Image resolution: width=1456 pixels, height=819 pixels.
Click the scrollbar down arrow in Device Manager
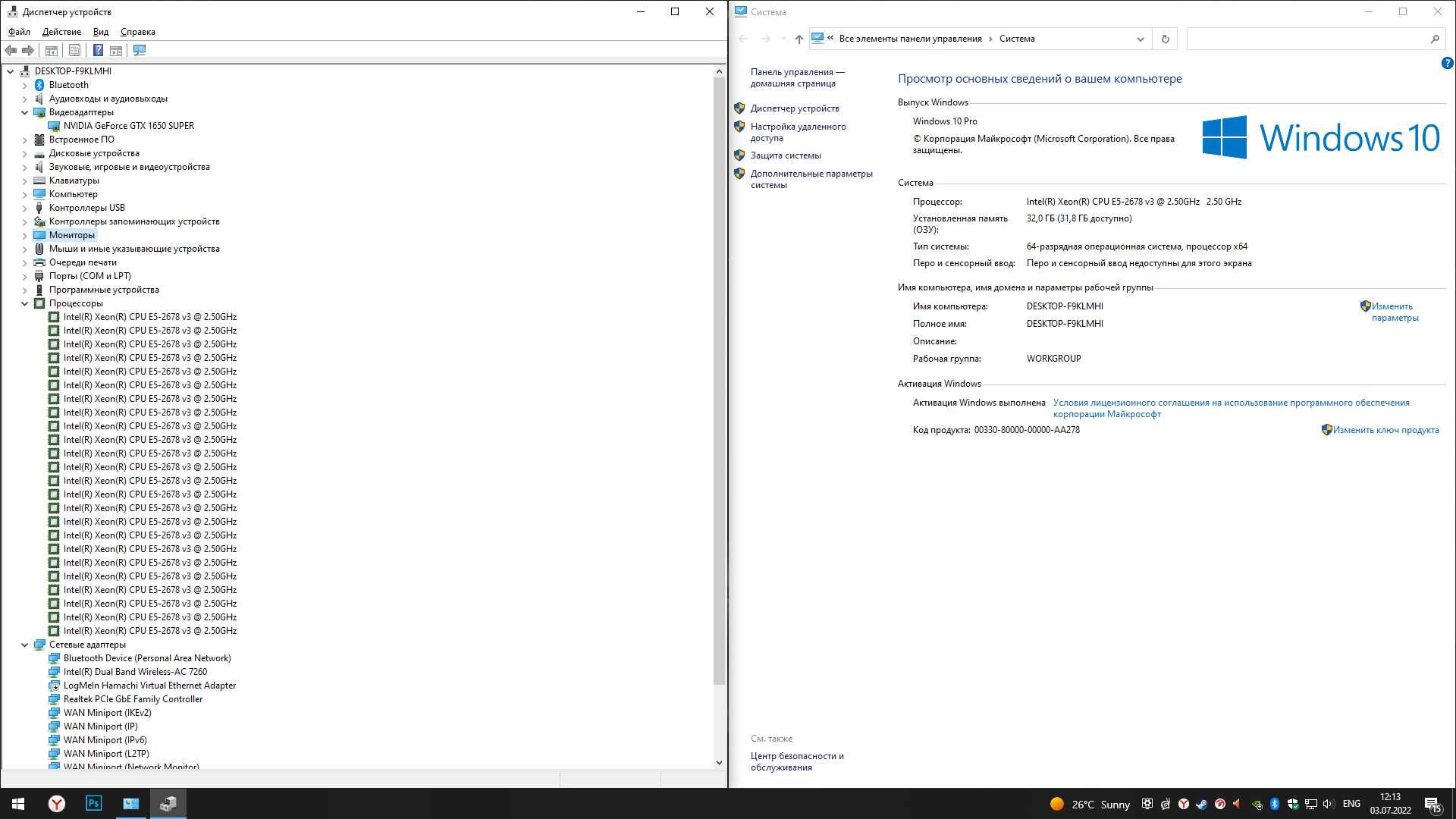[x=720, y=763]
